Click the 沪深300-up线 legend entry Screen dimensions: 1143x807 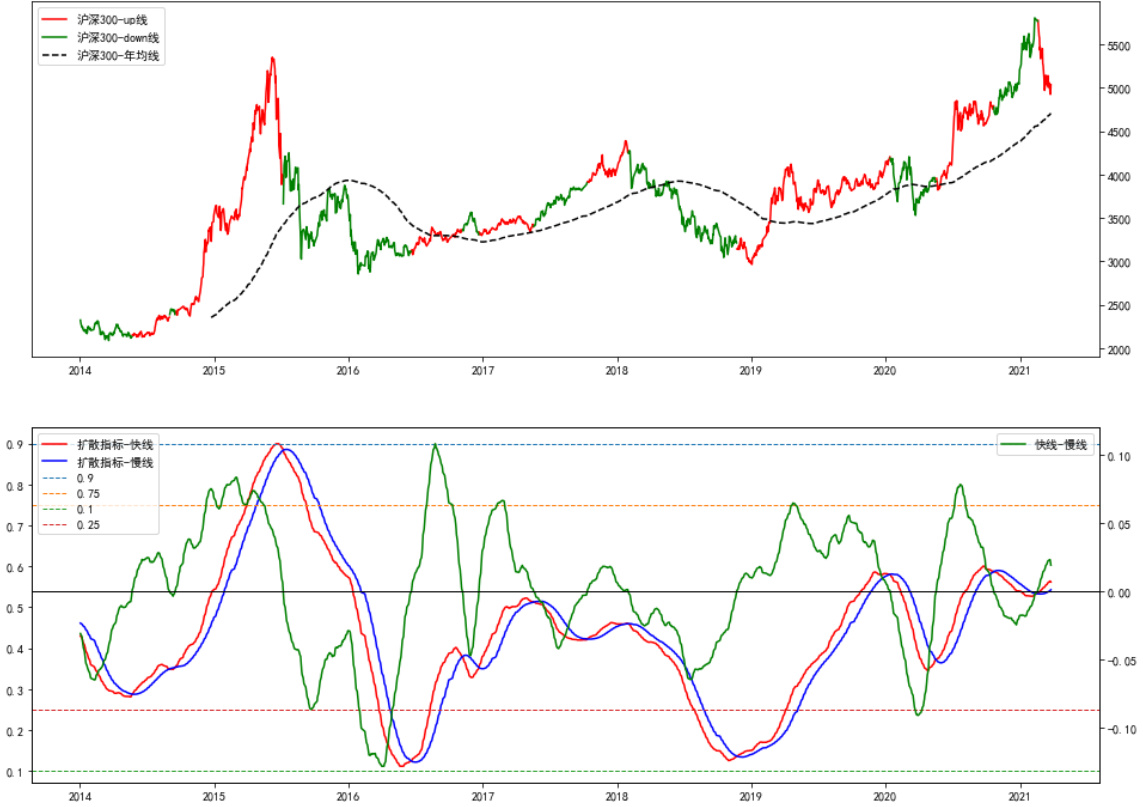[x=119, y=20]
